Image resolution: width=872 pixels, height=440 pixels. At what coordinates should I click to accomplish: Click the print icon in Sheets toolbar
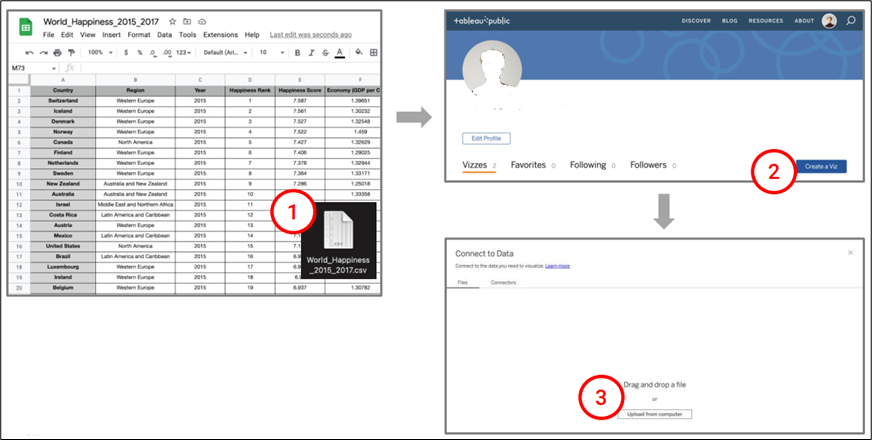pos(57,52)
